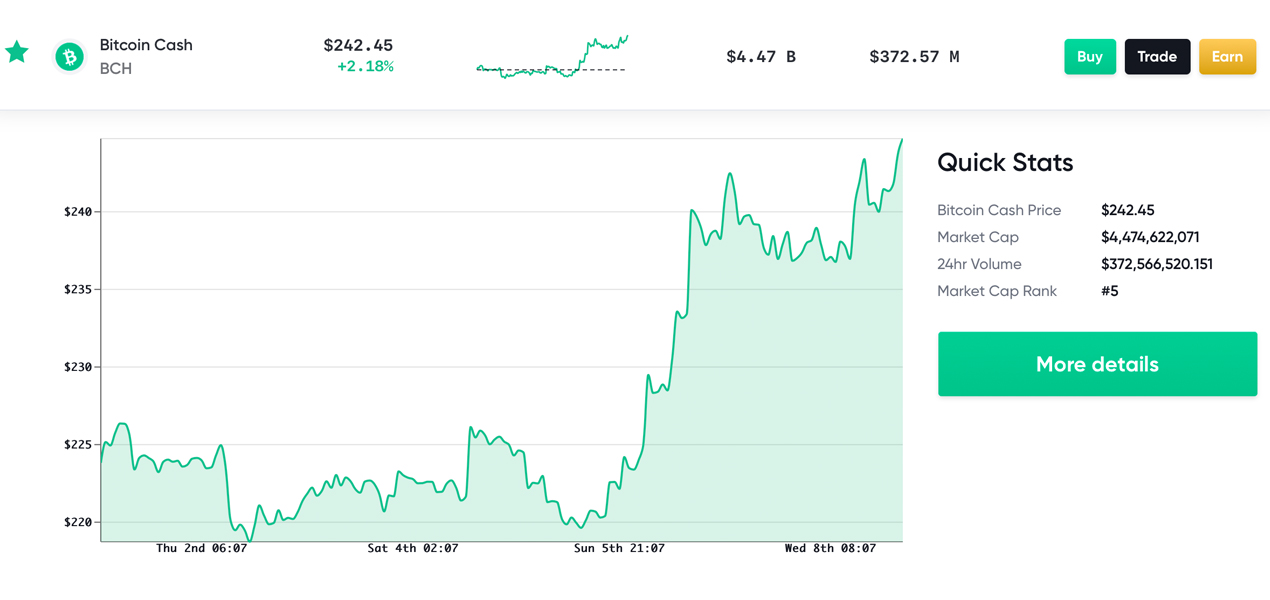This screenshot has height=600, width=1270.
Task: Click the Bitcoin Cash Price label
Action: 999,210
